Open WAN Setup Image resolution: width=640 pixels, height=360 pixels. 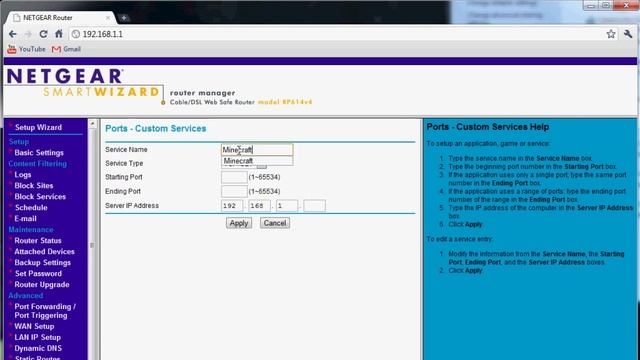click(x=34, y=327)
